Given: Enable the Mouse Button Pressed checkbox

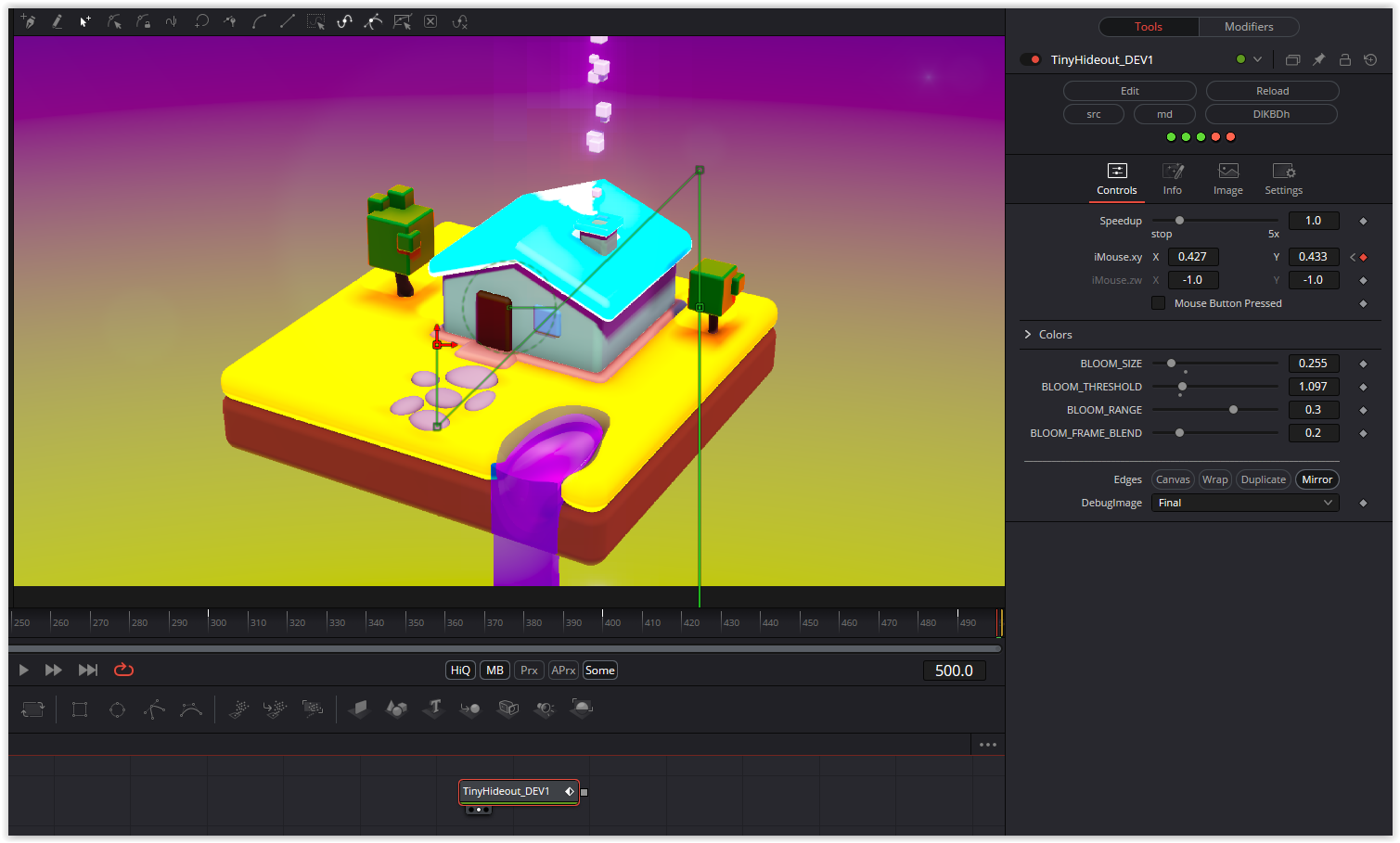Looking at the screenshot, I should tap(1158, 303).
